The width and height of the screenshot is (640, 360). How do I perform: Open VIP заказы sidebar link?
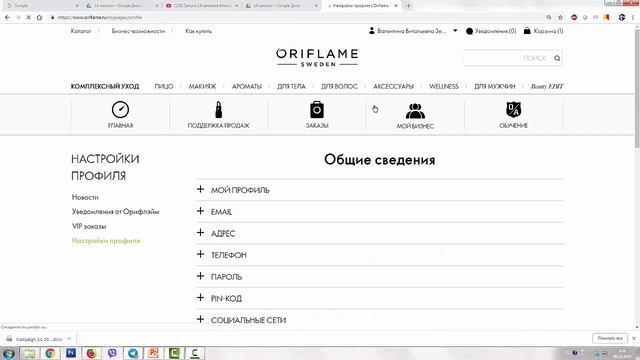click(x=89, y=226)
